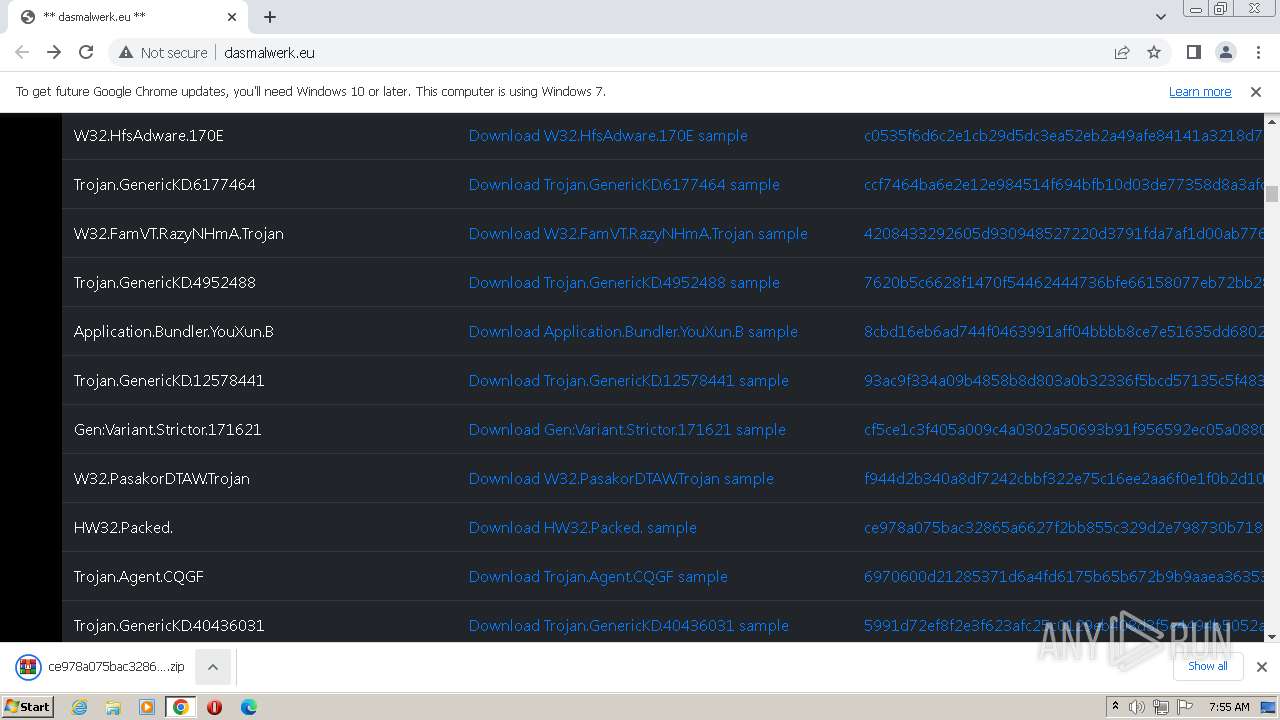Open volume control tray icon

pos(1137,707)
